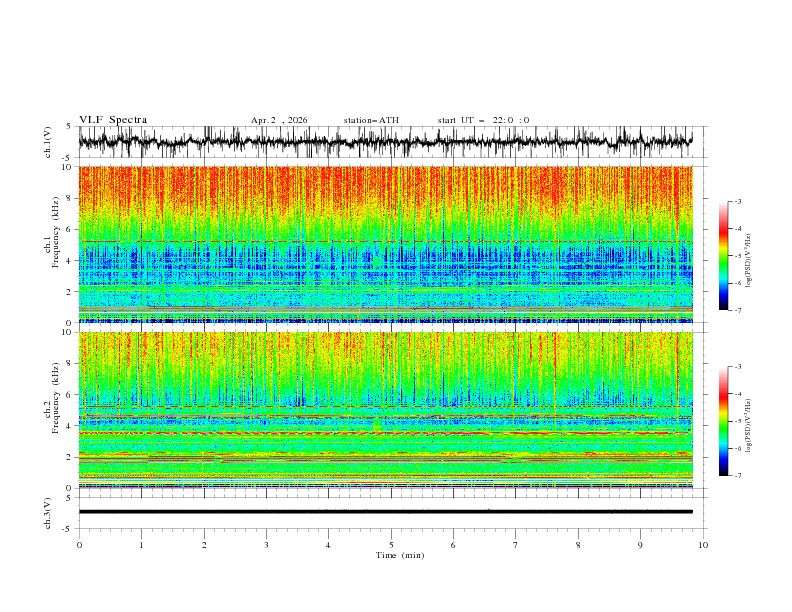Image resolution: width=792 pixels, height=612 pixels.
Task: Click the "-3" tick on ch.1 colorbar
Action: [738, 201]
